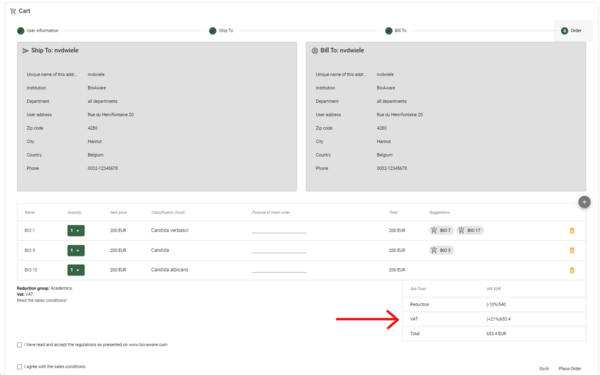The image size is (600, 375).
Task: Click the Reduction group Academics text
Action: pyautogui.click(x=45, y=288)
